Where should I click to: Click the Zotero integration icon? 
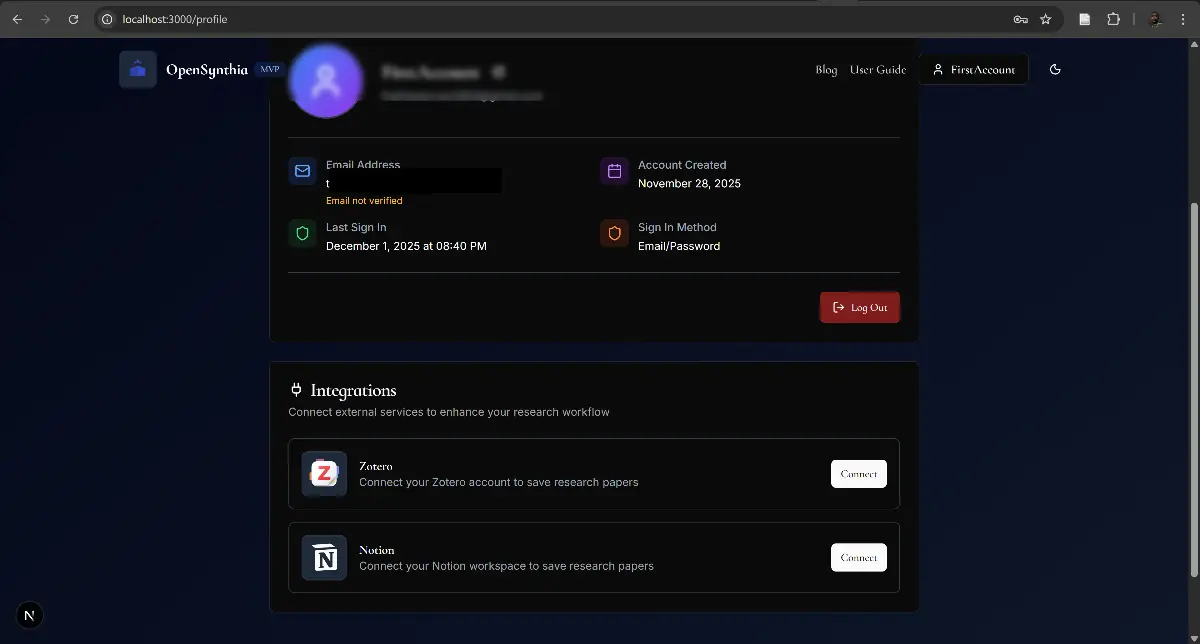point(324,473)
